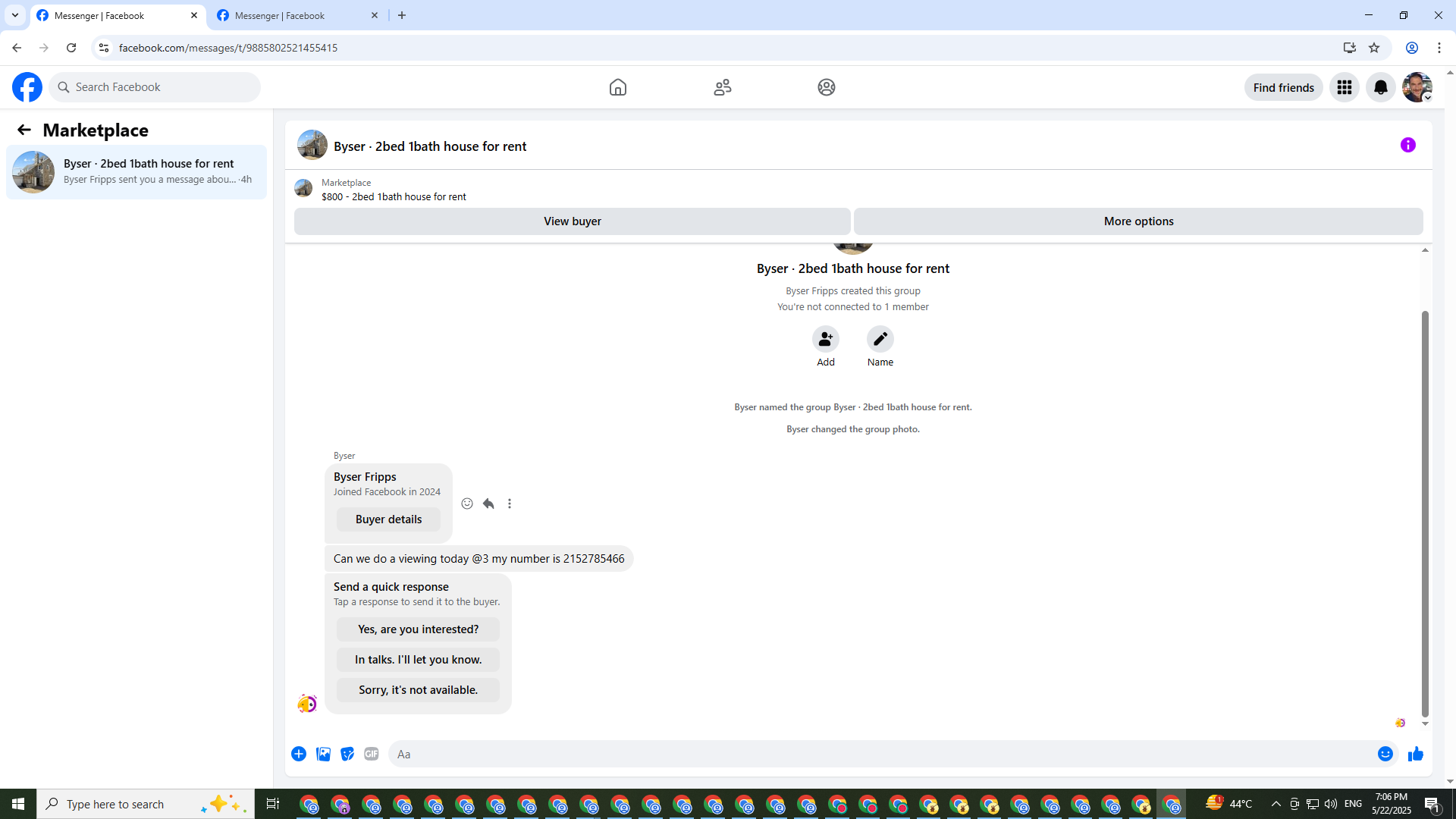
Task: Open the Facebook menu grid icon
Action: pyautogui.click(x=1345, y=87)
